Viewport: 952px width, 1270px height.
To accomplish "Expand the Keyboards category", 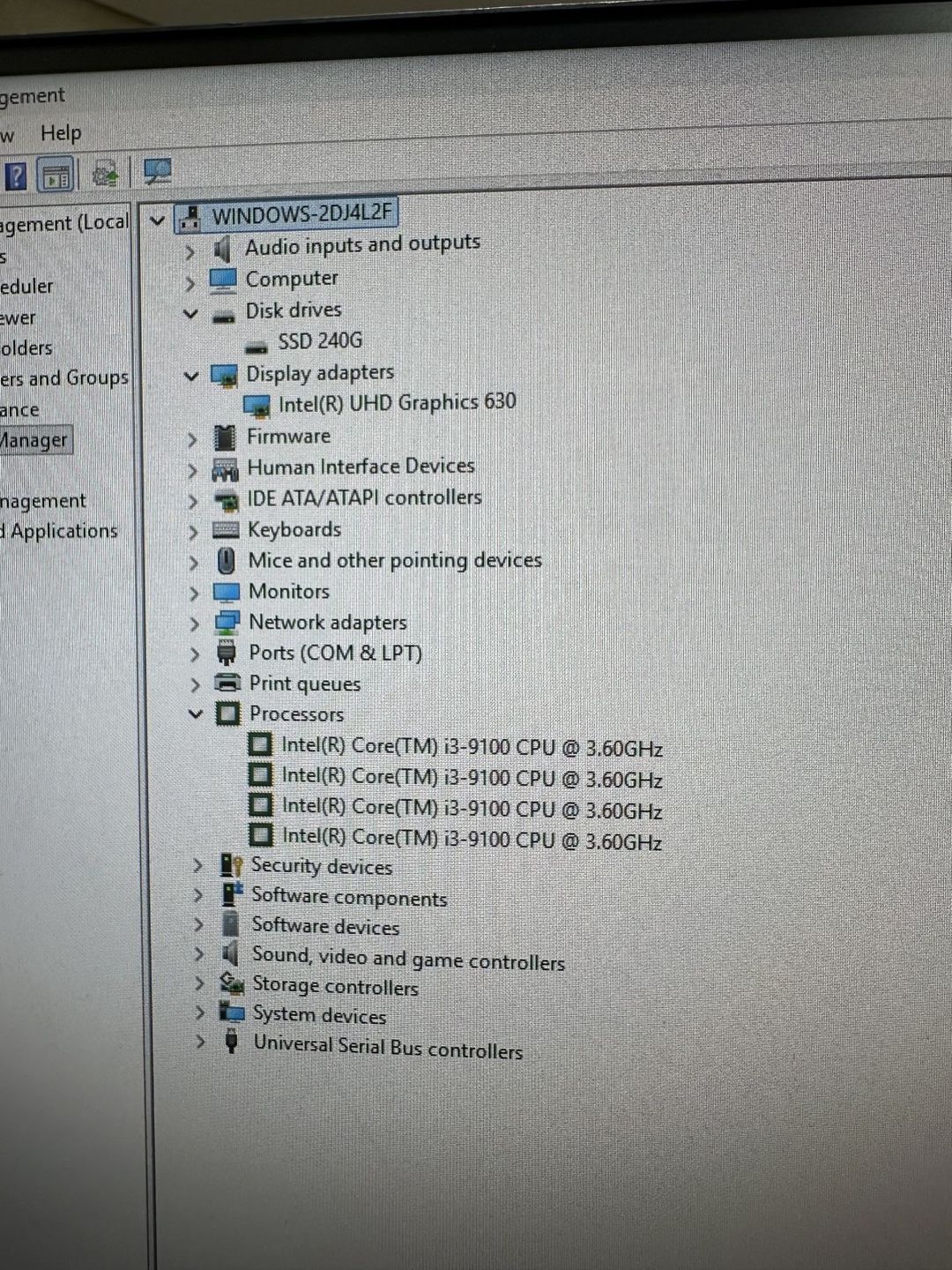I will pyautogui.click(x=193, y=533).
